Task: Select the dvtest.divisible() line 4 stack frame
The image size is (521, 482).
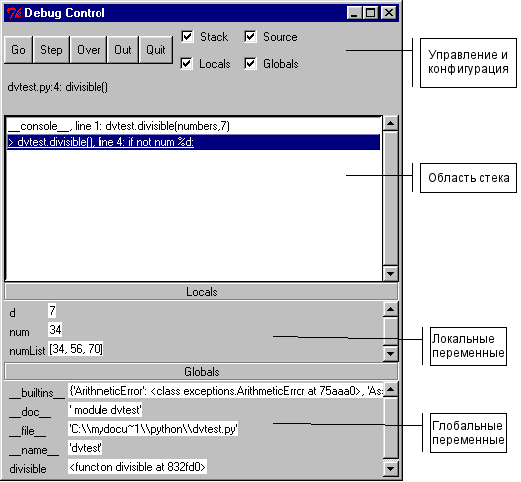Action: [193, 142]
